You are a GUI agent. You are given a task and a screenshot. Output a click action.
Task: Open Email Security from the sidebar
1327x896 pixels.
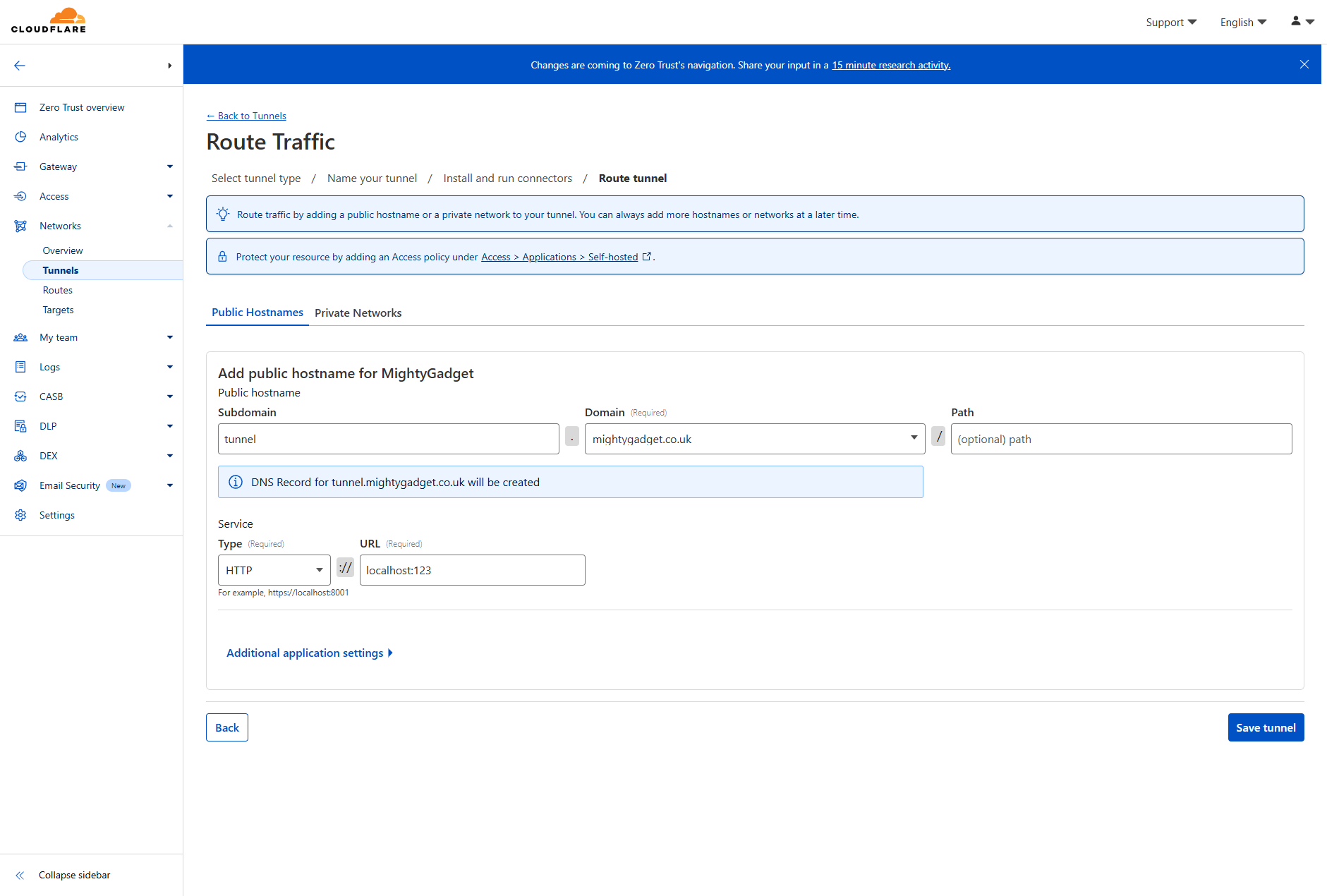[x=70, y=485]
